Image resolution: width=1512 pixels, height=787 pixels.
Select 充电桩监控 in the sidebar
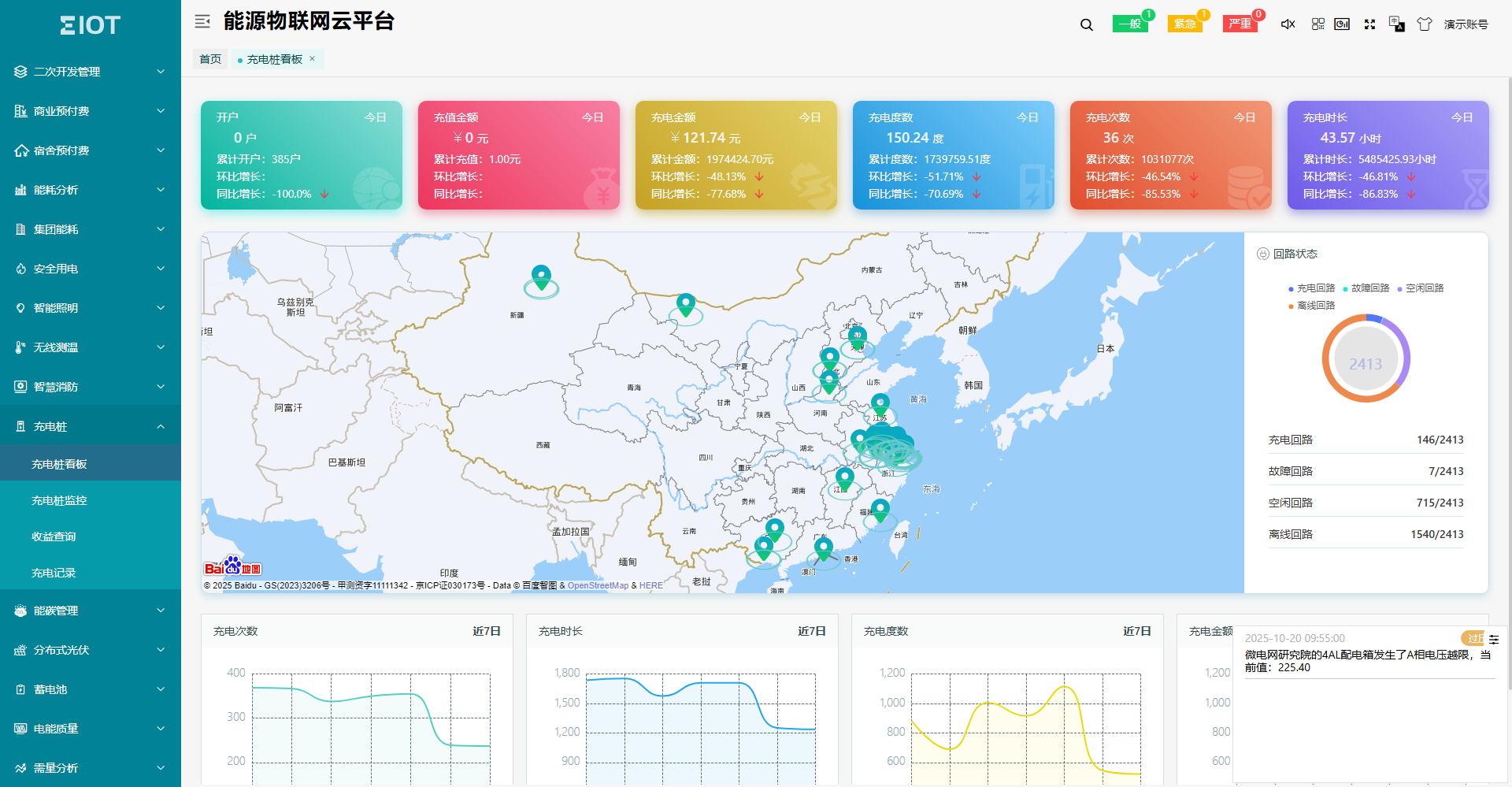tap(91, 500)
